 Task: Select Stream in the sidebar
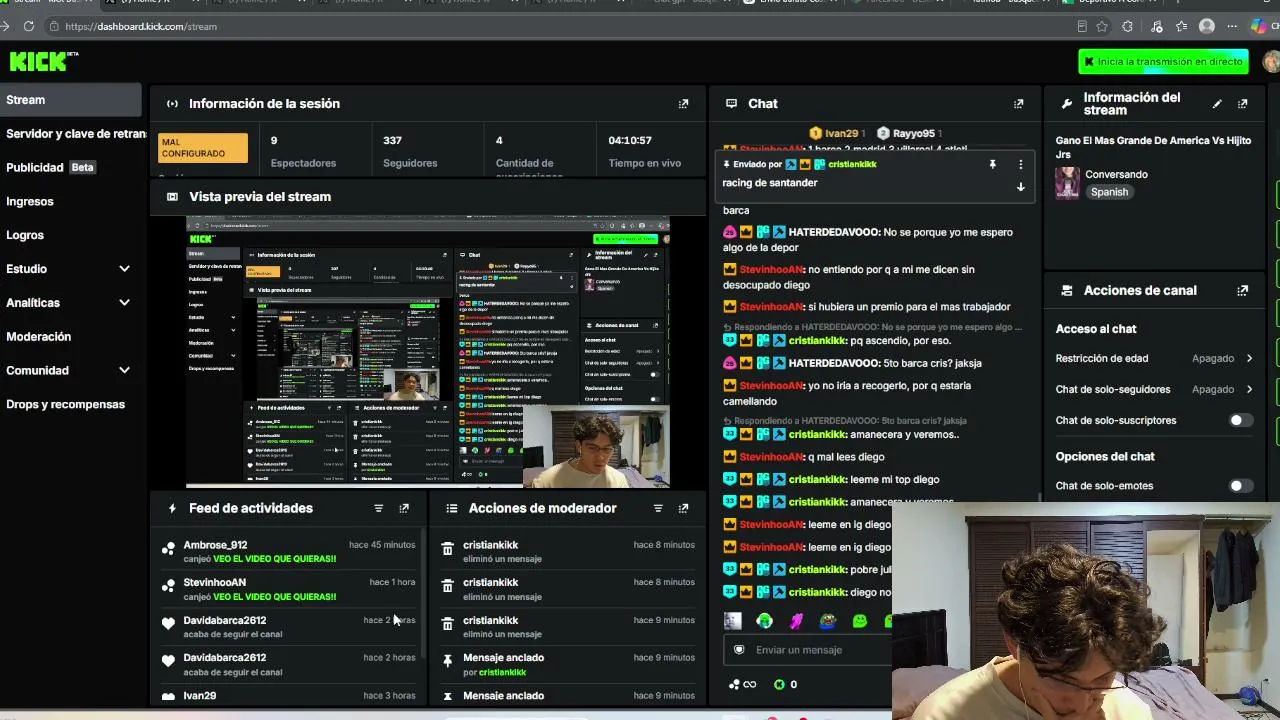coord(71,100)
